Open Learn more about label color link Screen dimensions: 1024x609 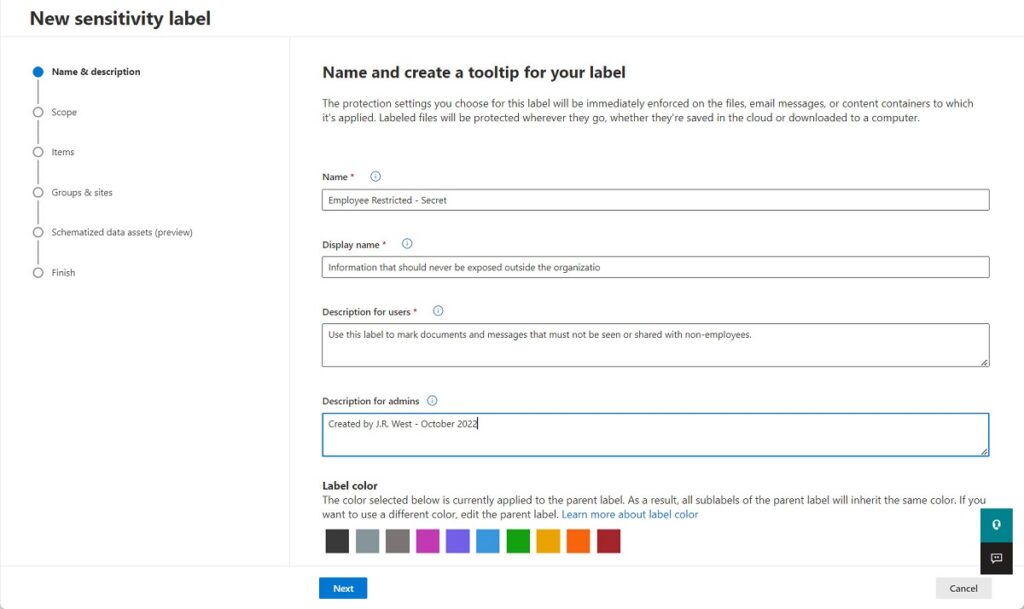[x=630, y=514]
